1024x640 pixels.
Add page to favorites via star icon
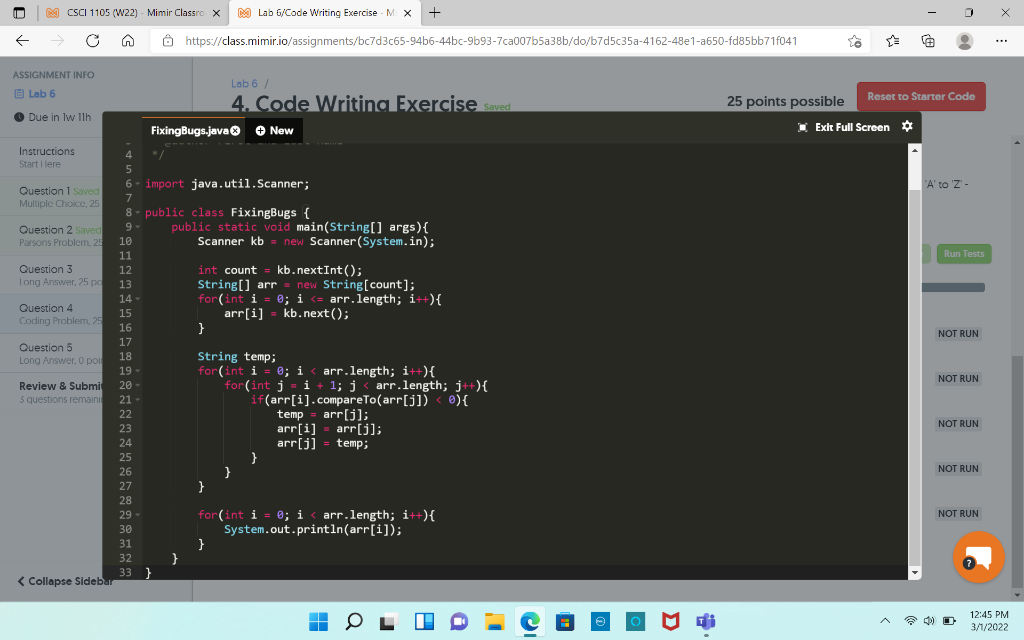coord(857,41)
